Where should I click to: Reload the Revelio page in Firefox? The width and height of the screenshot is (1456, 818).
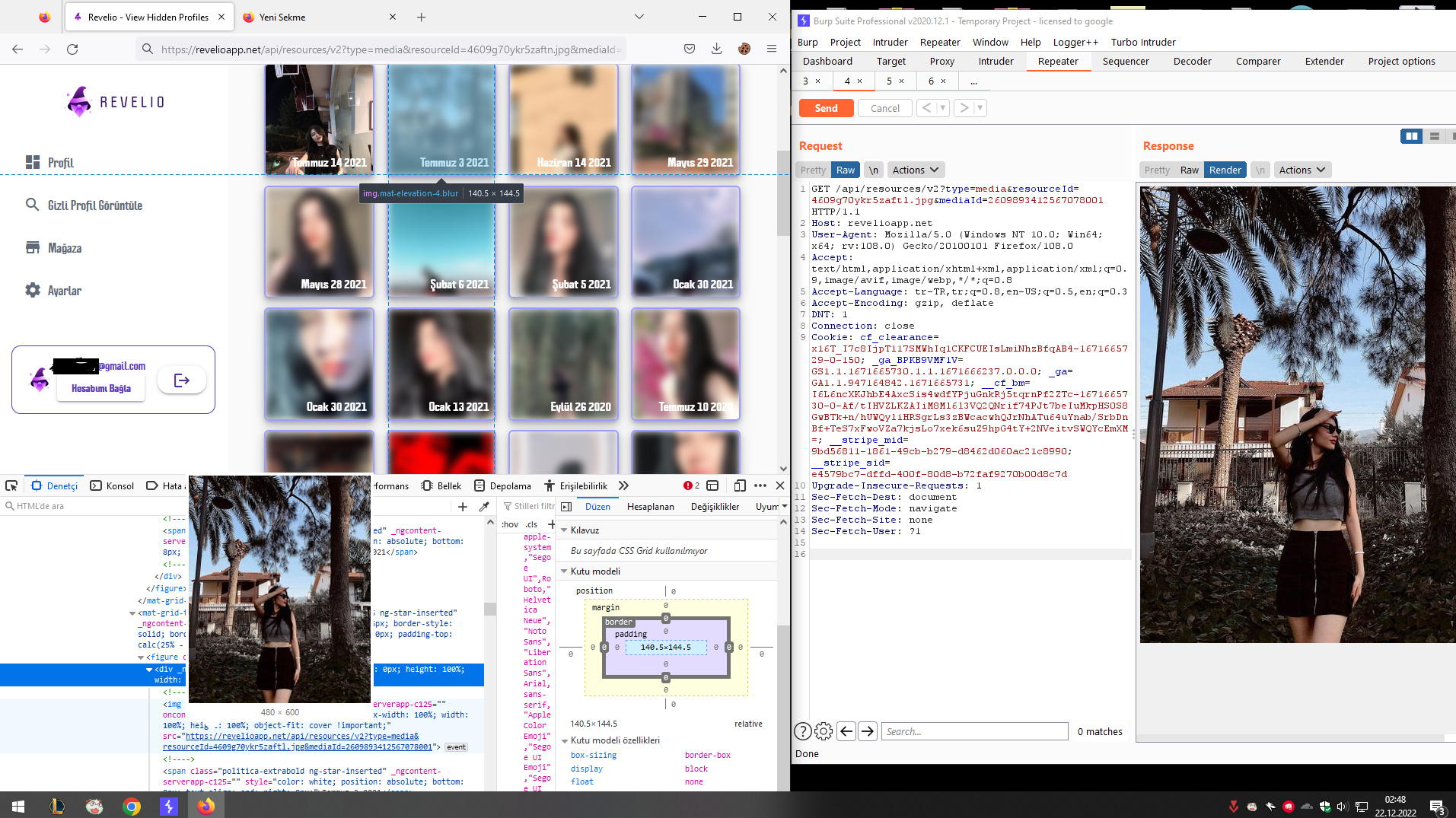click(x=72, y=49)
